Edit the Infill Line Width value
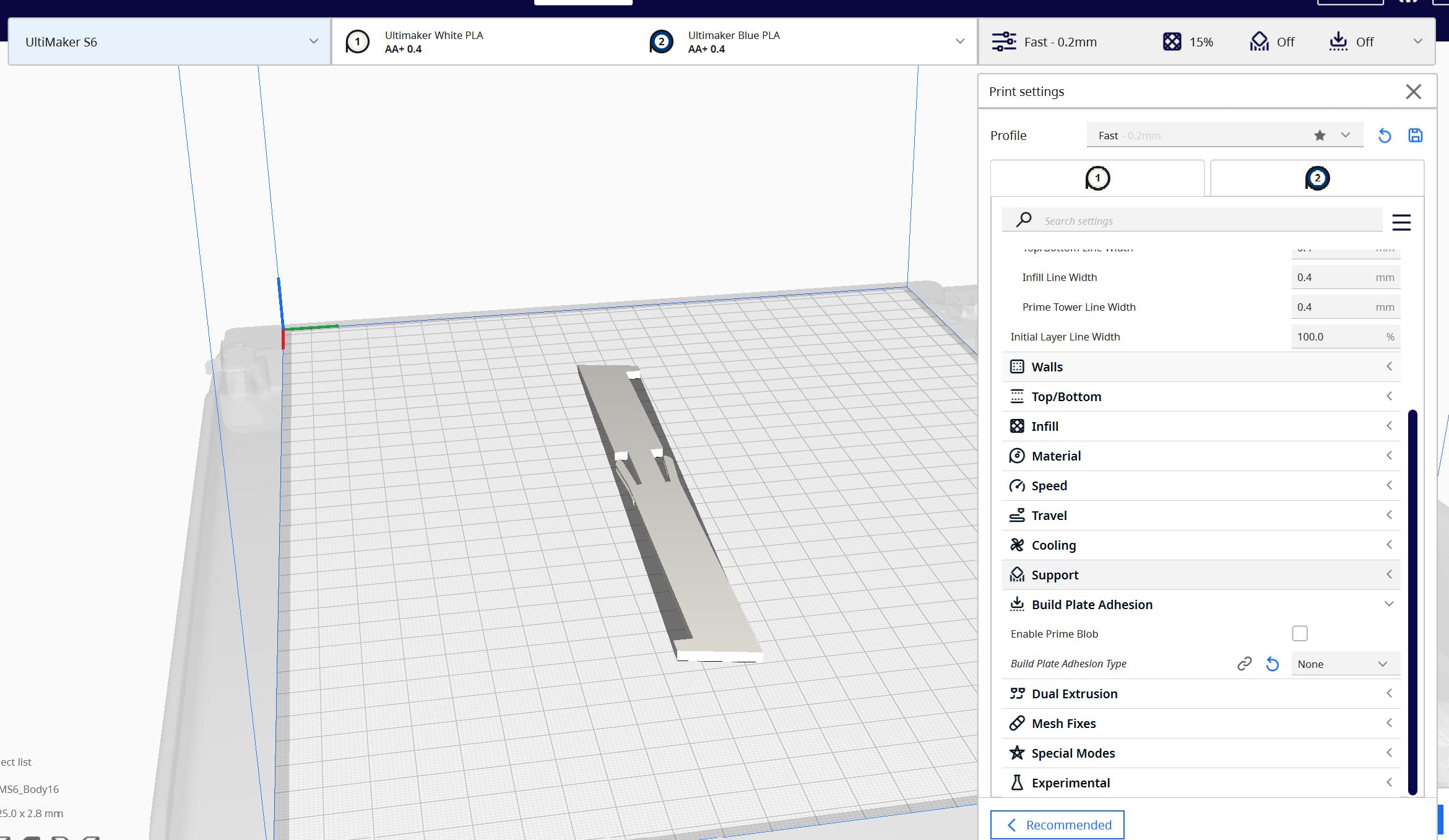1449x840 pixels. click(x=1346, y=277)
